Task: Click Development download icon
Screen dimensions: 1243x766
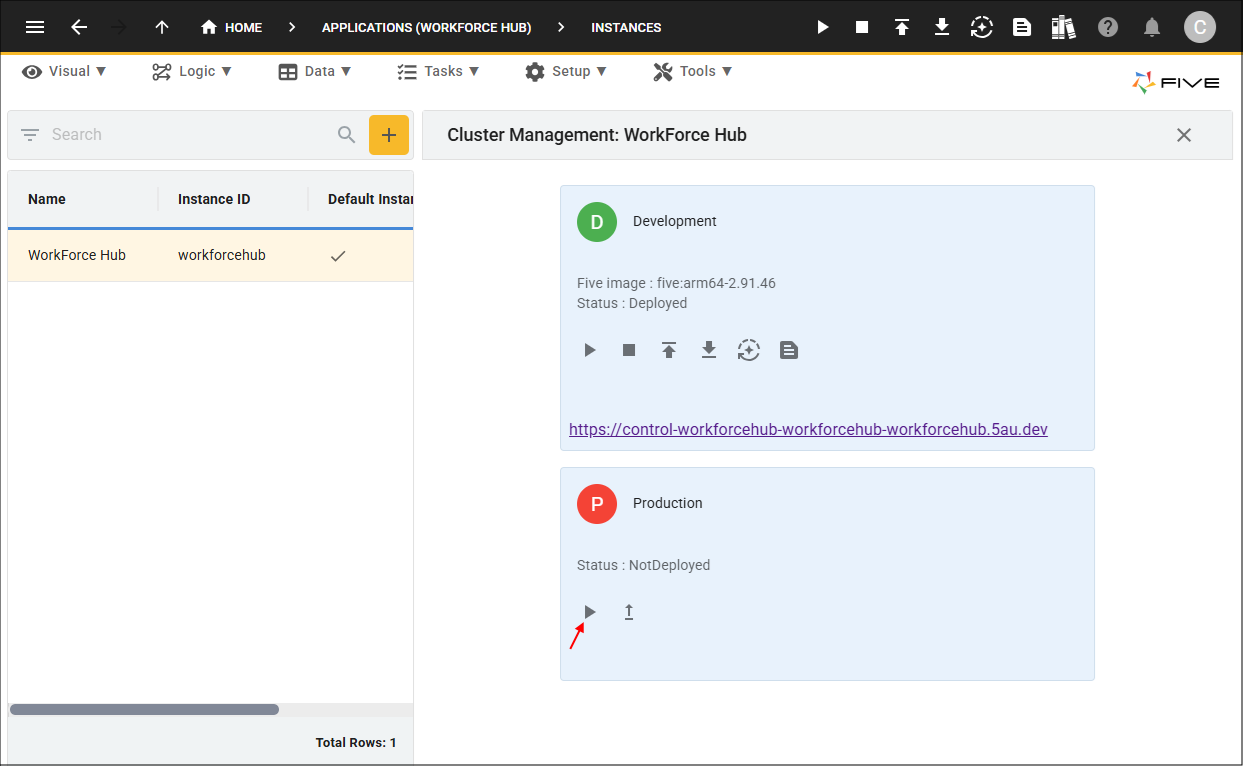Action: pos(709,350)
